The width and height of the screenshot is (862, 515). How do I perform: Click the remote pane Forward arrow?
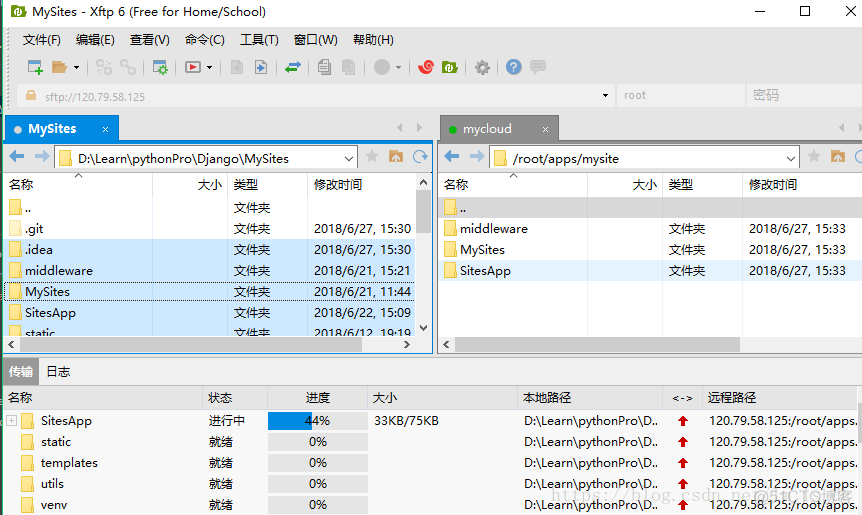click(x=477, y=157)
